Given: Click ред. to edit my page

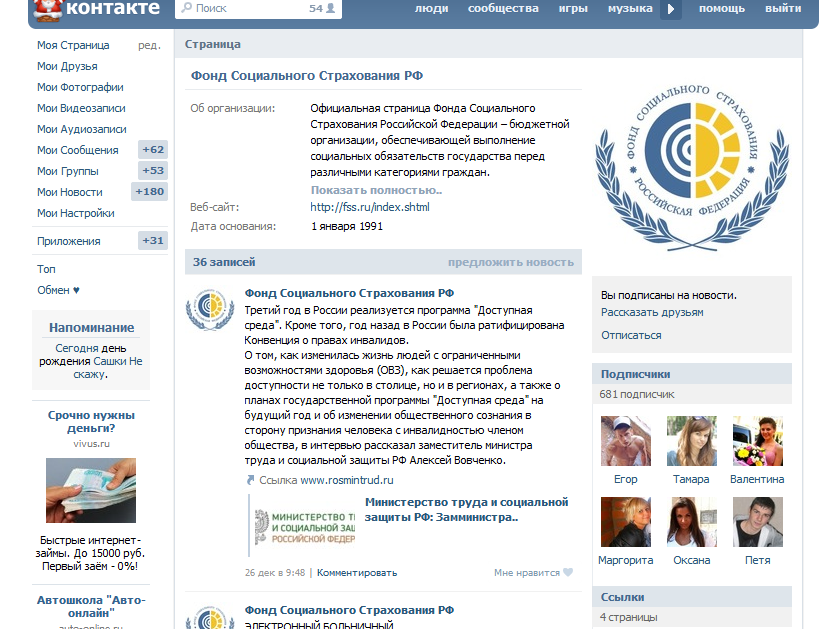Looking at the screenshot, I should tap(149, 45).
